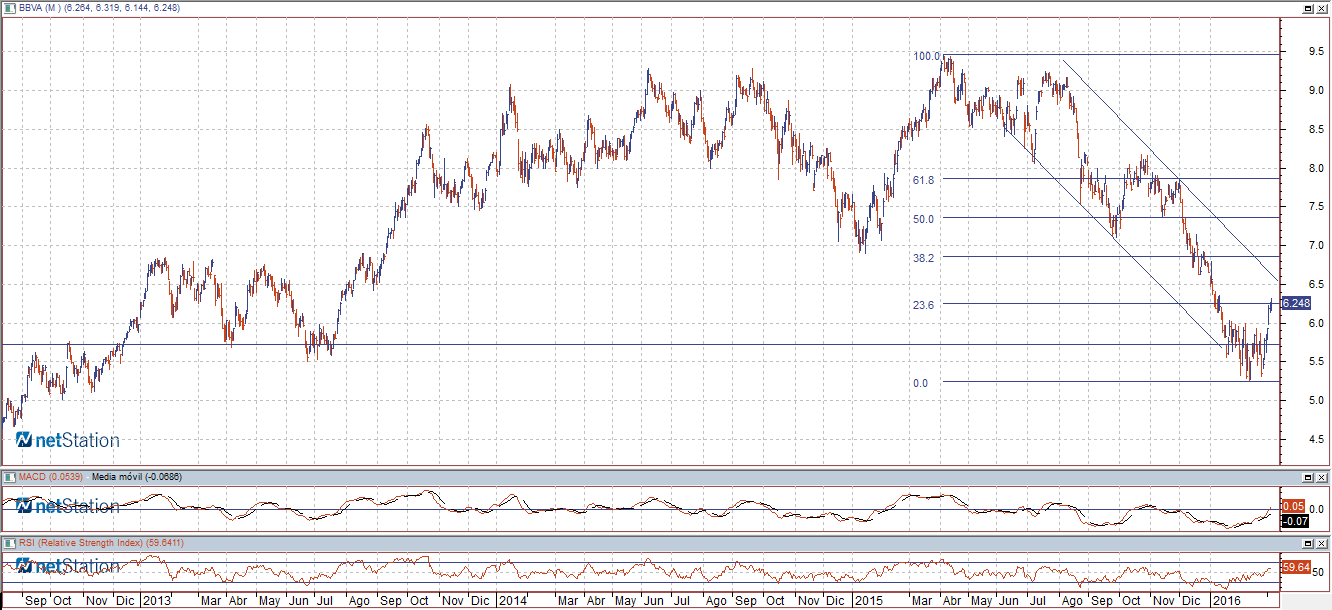Select the 38.2 Fibonacci retracement label
Screen dimensions: 1332x610
click(923, 257)
